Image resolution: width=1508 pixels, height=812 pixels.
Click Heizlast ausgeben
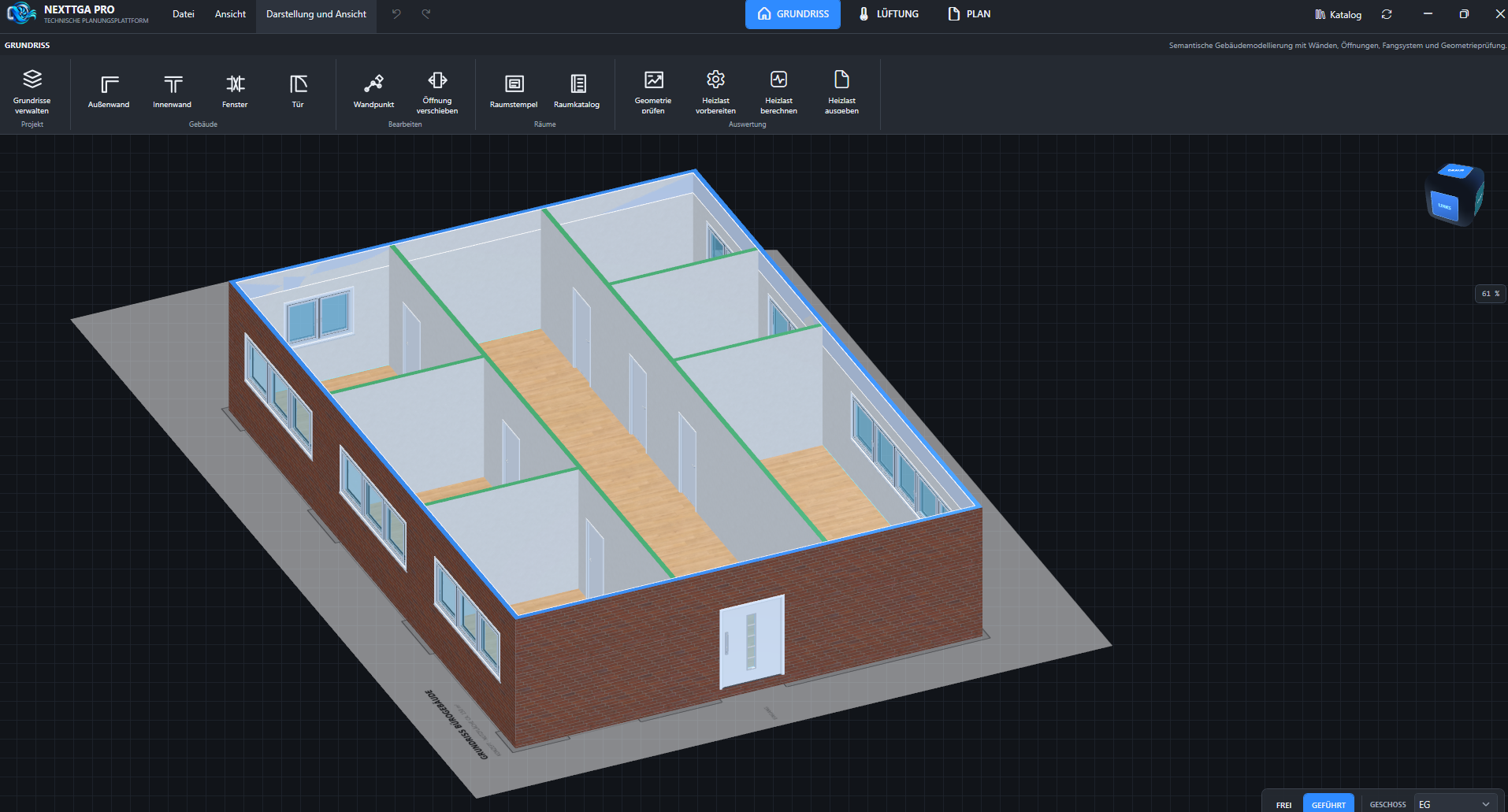pyautogui.click(x=841, y=91)
